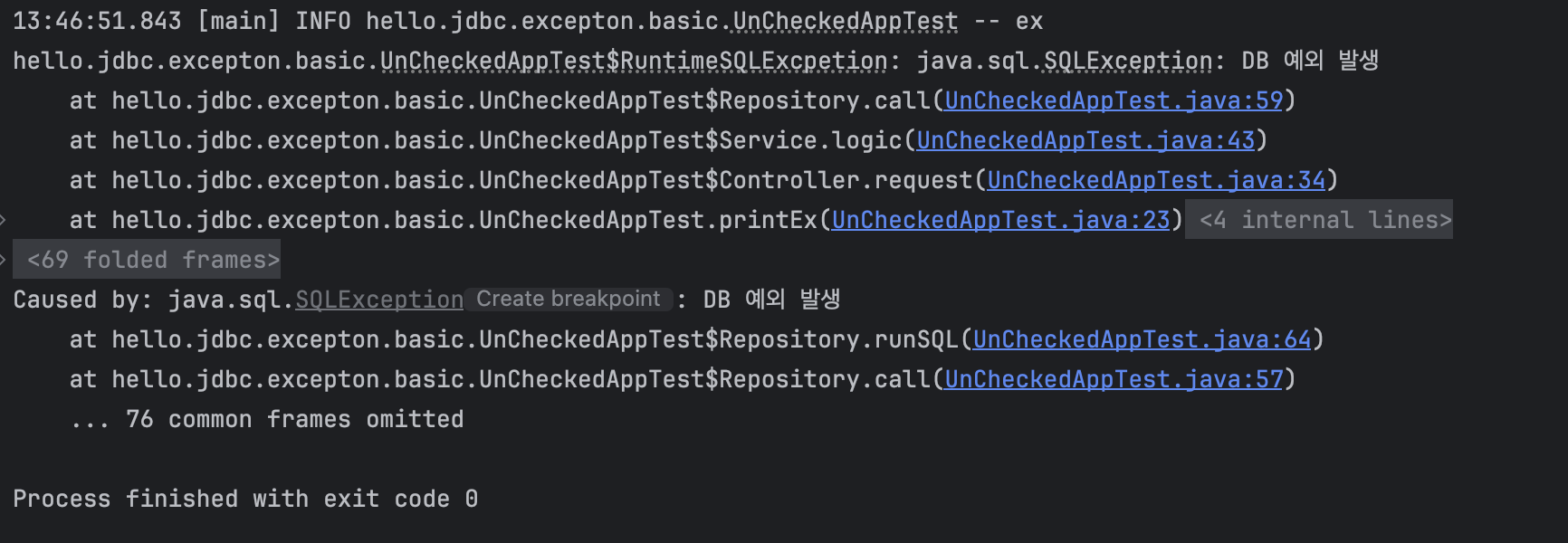
Task: Open the UnCheckedAppTest.java:64 runSQL link
Action: coord(1142,339)
